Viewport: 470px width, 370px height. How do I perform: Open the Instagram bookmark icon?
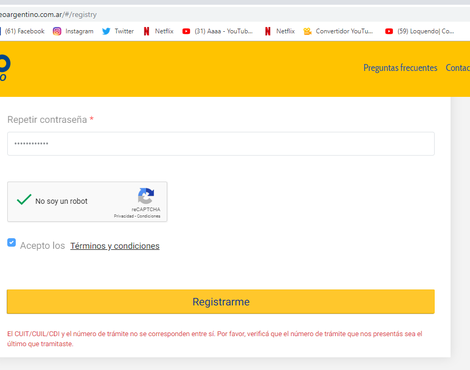click(57, 31)
